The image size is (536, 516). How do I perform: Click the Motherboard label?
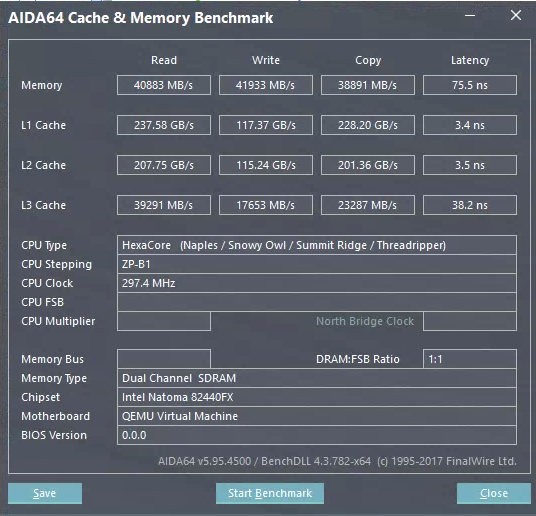(x=55, y=416)
